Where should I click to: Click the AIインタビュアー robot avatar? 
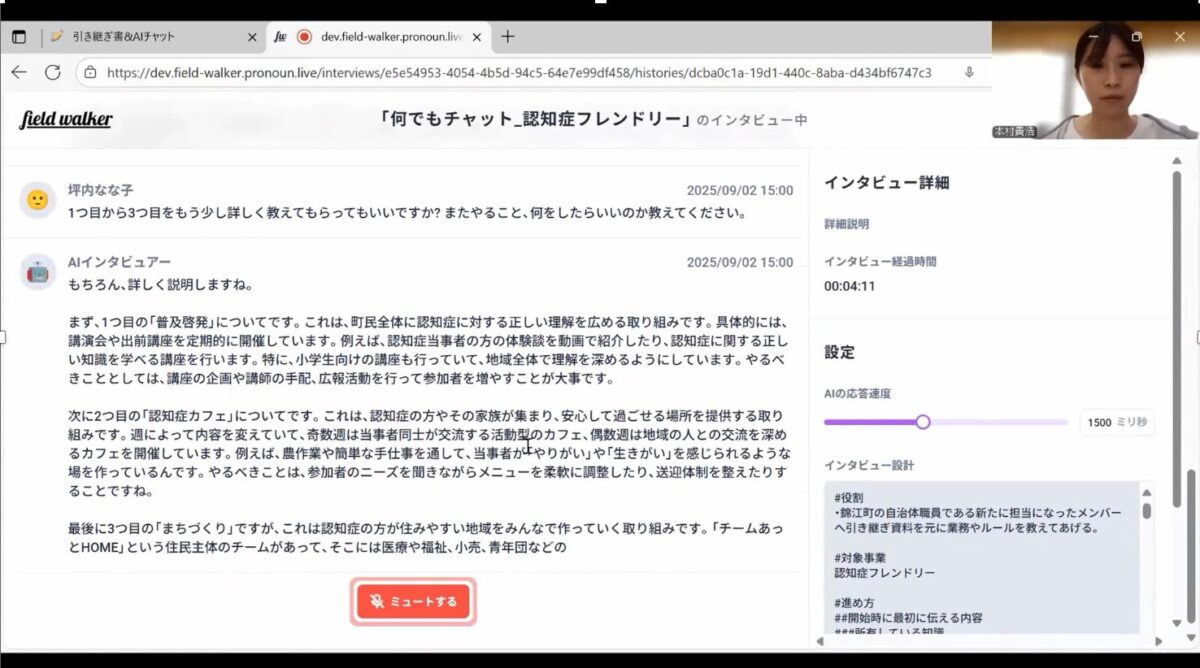[x=37, y=272]
